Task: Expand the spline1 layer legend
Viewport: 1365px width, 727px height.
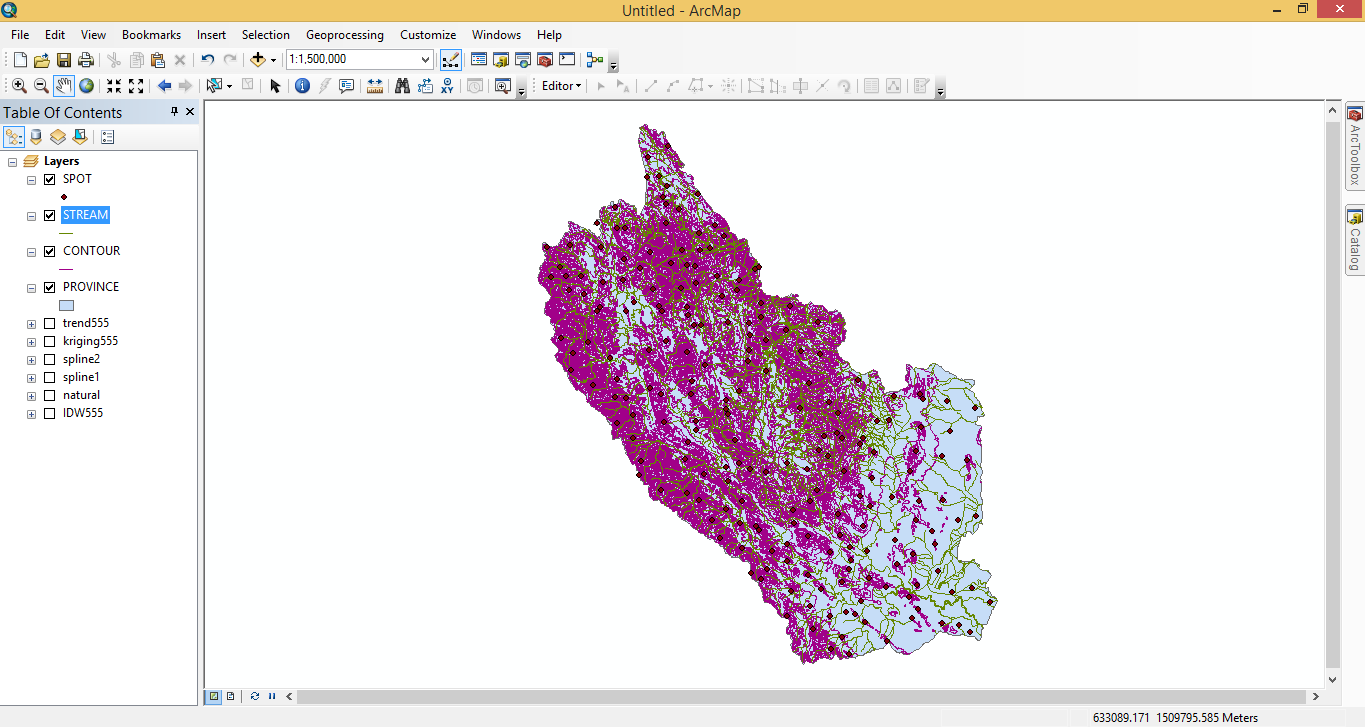Action: click(x=31, y=377)
